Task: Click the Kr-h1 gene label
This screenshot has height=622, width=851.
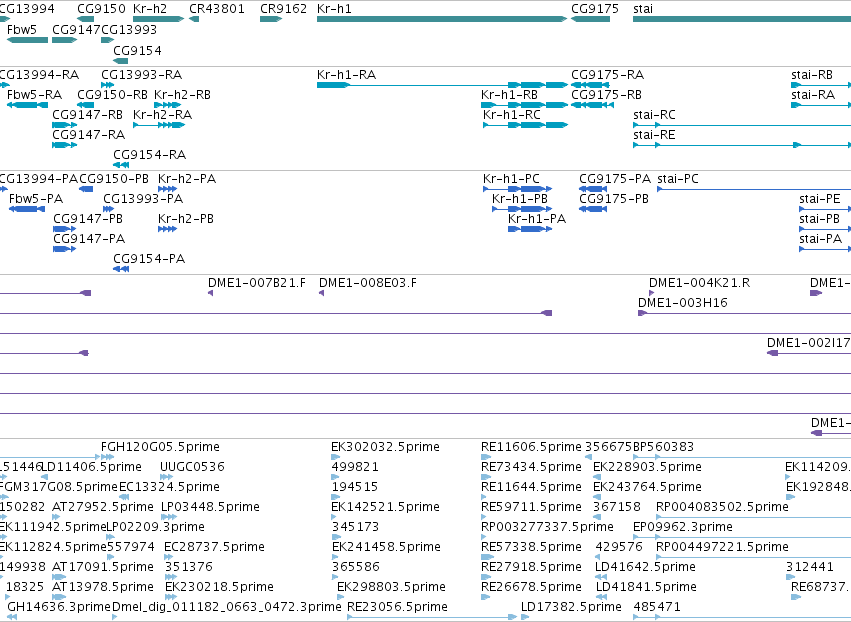Action: pyautogui.click(x=334, y=9)
